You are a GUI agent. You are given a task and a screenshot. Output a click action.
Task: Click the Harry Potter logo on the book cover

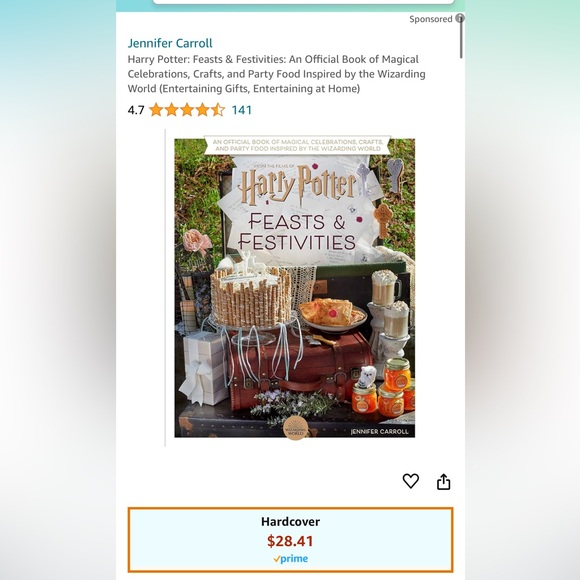pos(298,184)
